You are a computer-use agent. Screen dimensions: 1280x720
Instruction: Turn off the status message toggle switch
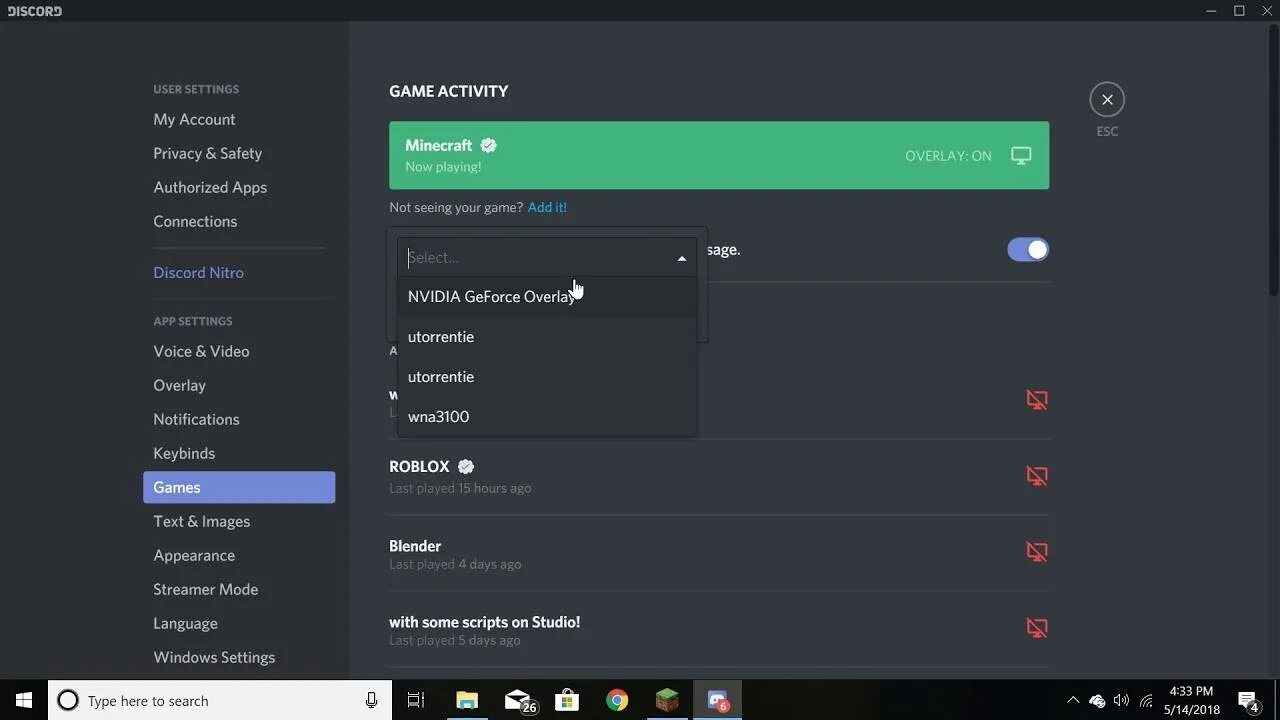point(1028,250)
